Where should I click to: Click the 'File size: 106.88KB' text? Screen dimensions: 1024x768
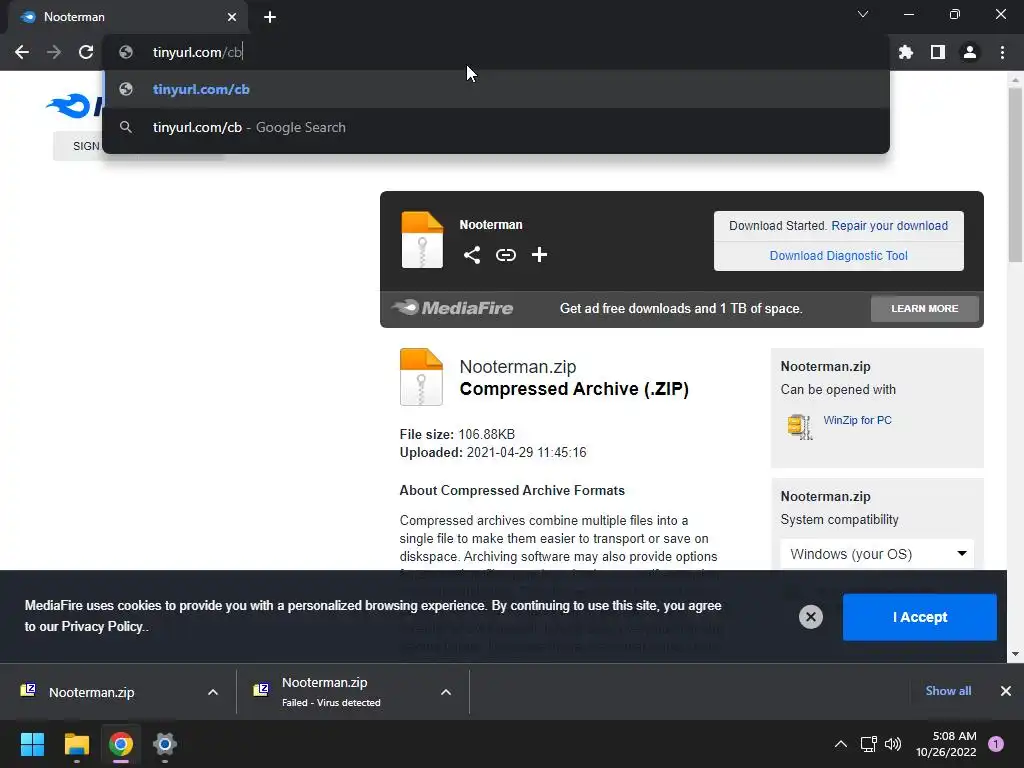pos(457,434)
